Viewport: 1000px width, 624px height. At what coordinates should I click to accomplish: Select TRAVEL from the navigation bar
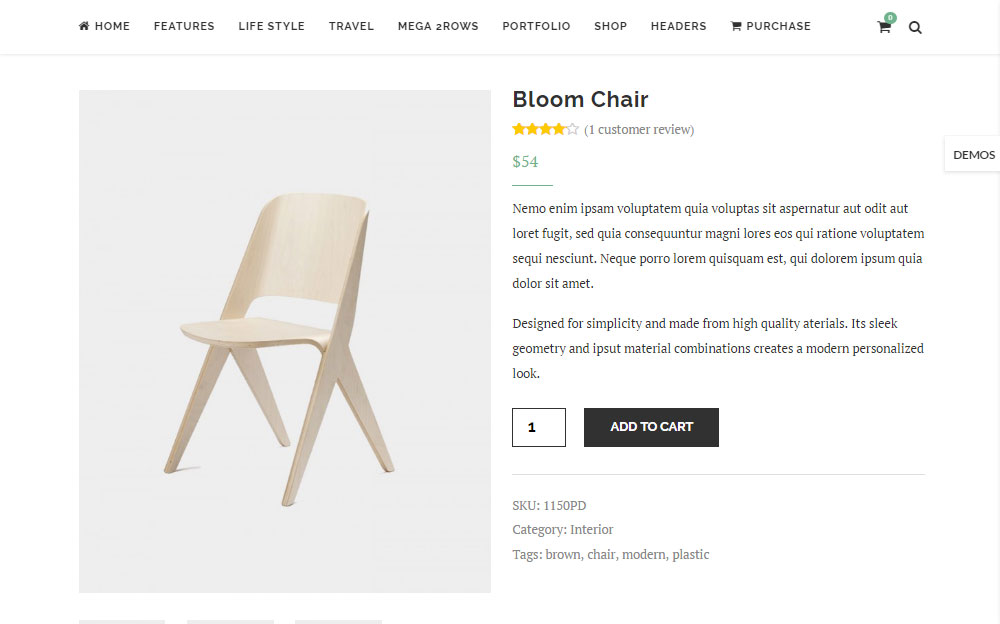tap(351, 26)
